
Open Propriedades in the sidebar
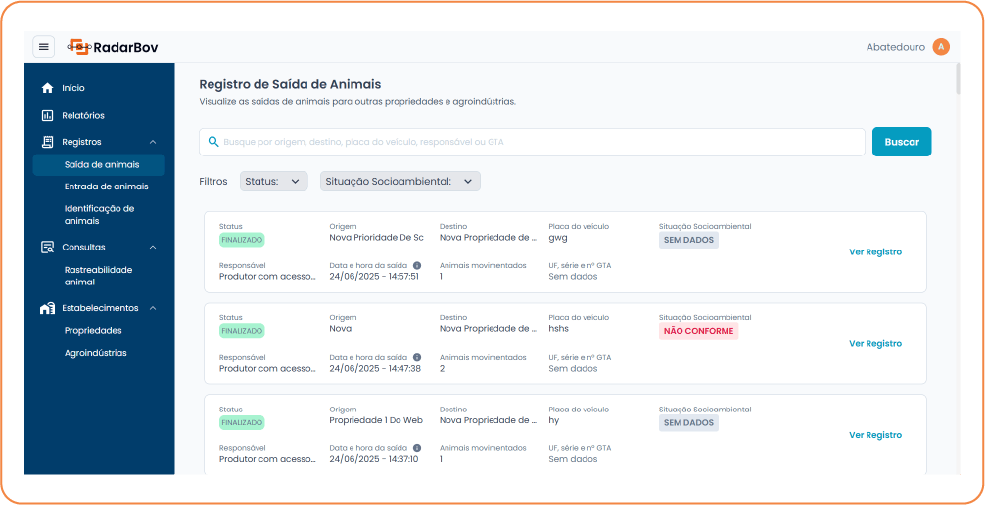(x=93, y=330)
